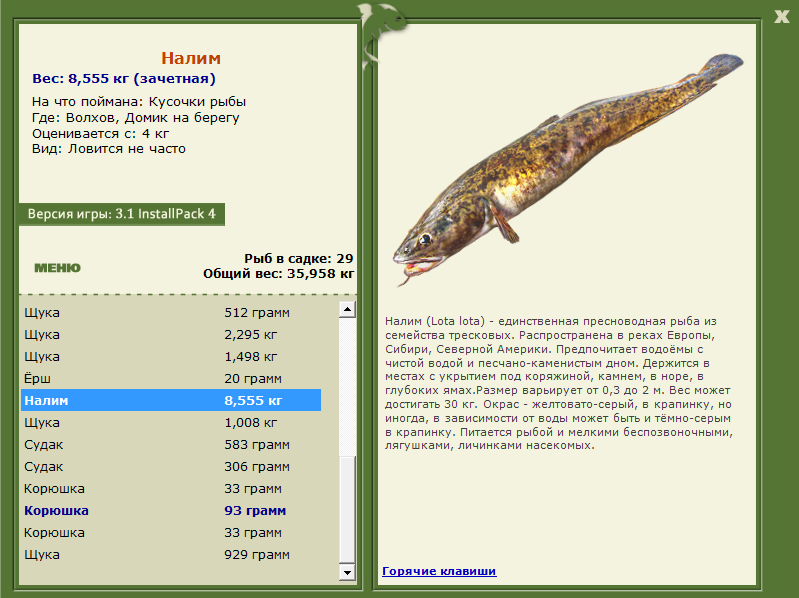Click the orange Налим title heading
The height and width of the screenshot is (598, 799).
(191, 58)
